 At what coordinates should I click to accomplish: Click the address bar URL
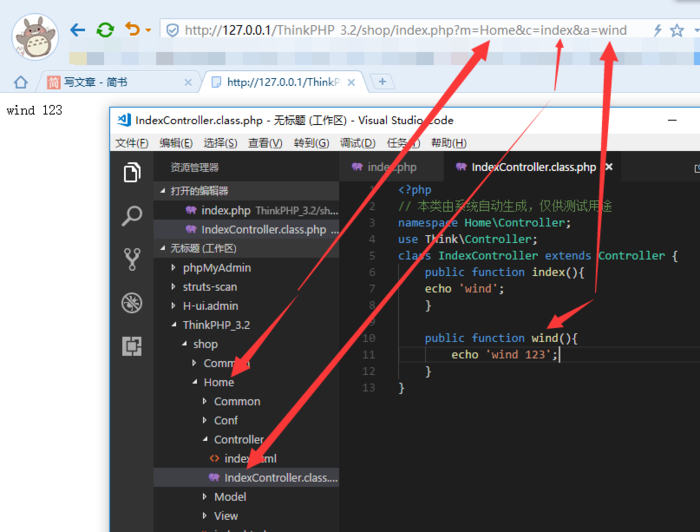(x=406, y=30)
